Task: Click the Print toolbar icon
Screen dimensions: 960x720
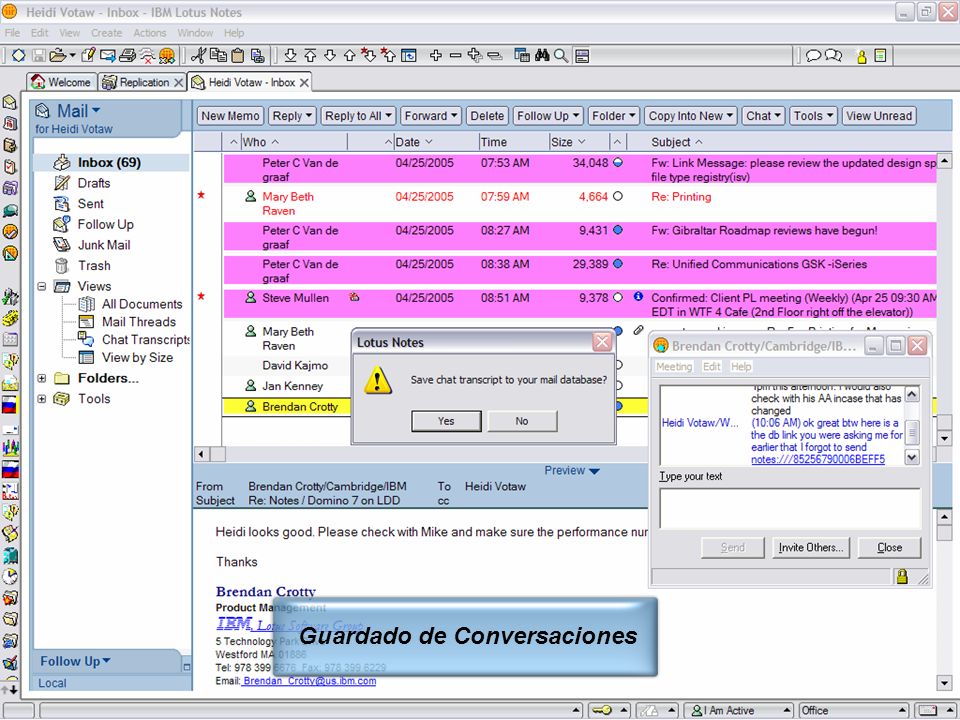Action: point(127,56)
